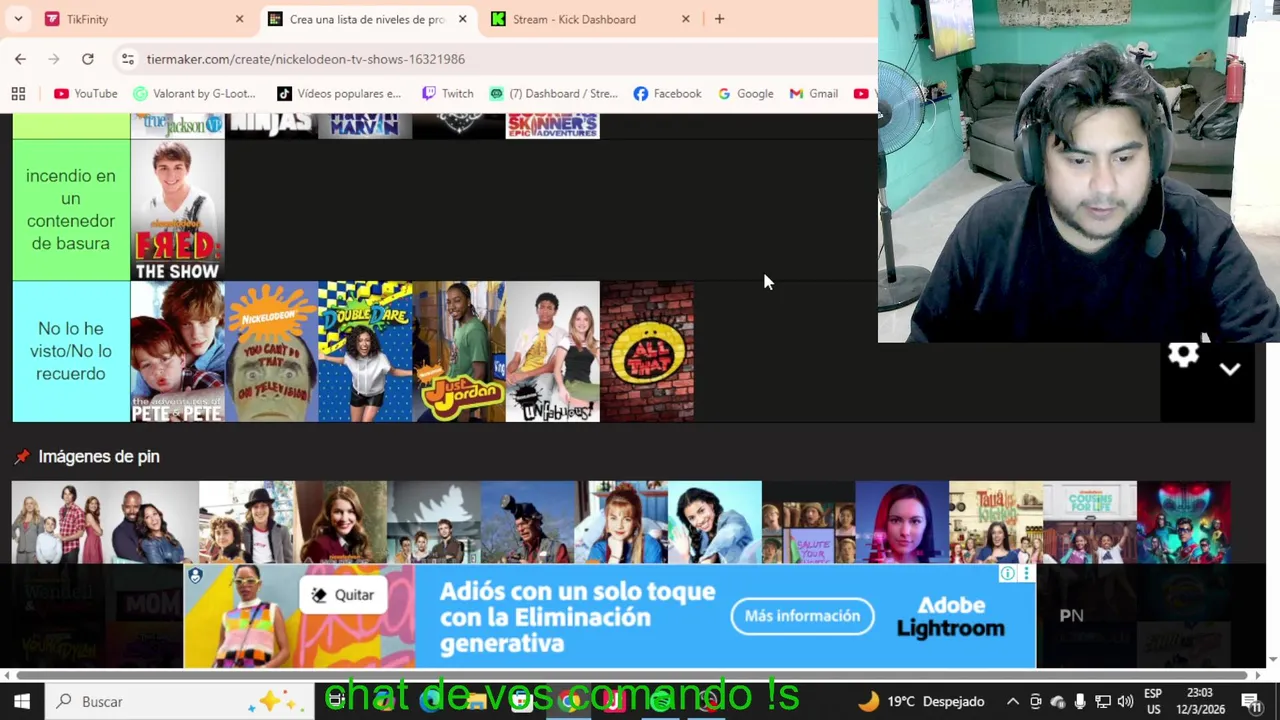This screenshot has height=720, width=1280.
Task: Open the Google bookmark
Action: click(745, 93)
